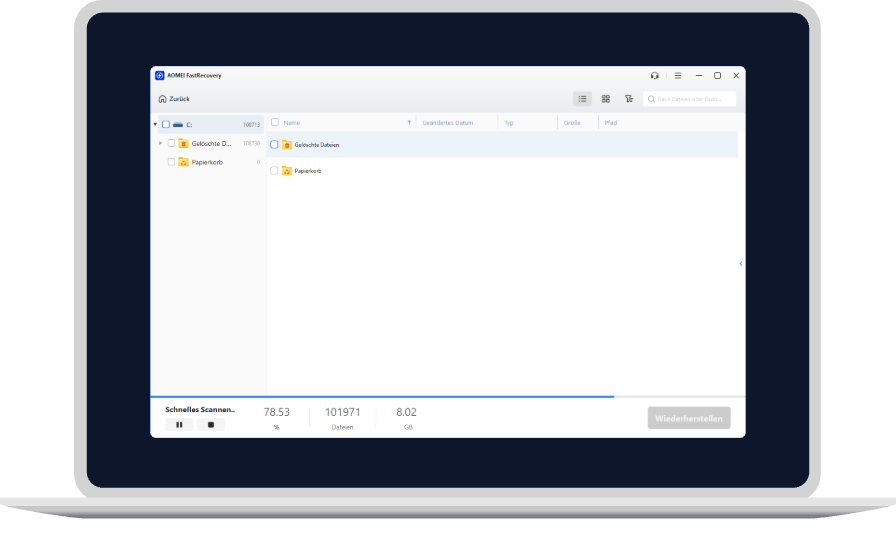Open the hamburger menu
The image size is (896, 540).
677,75
